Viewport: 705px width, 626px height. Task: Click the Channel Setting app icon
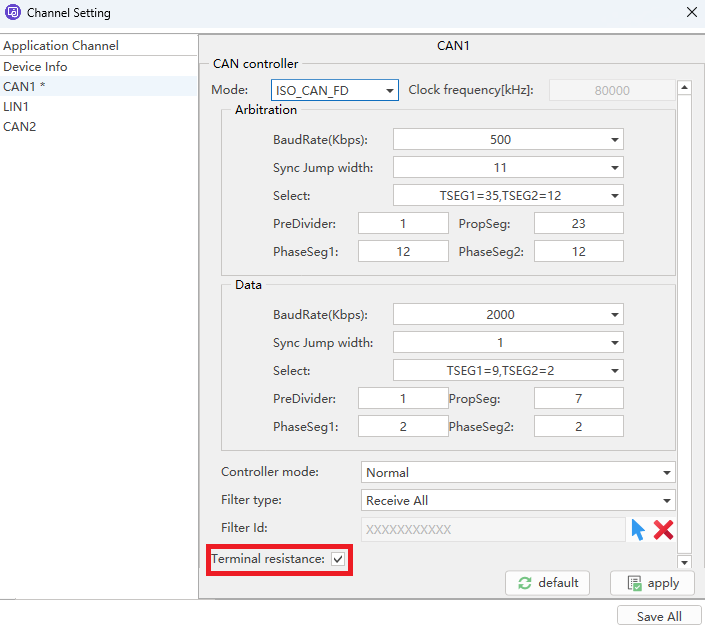click(13, 13)
